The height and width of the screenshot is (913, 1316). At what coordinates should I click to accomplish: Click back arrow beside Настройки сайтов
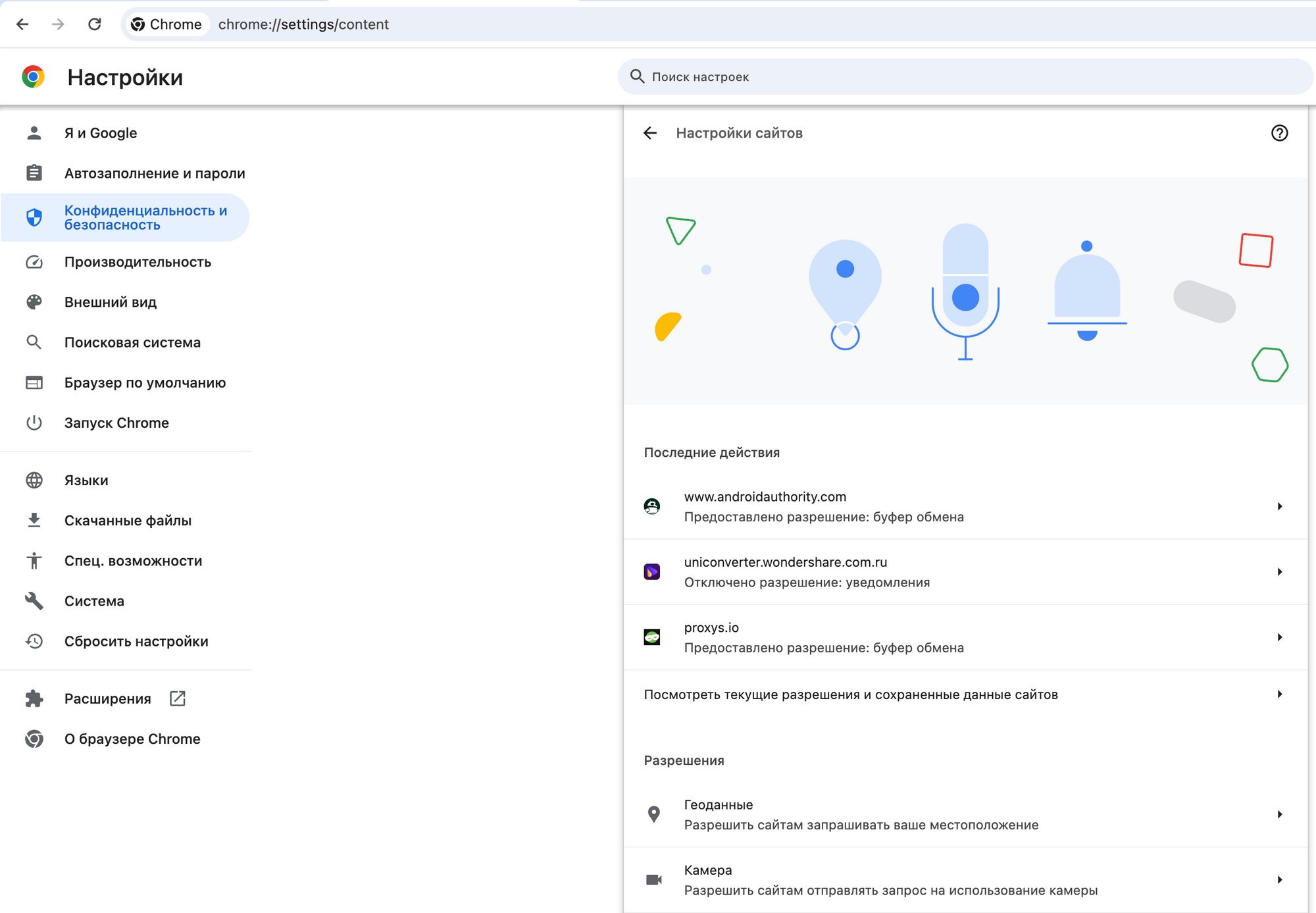[650, 133]
